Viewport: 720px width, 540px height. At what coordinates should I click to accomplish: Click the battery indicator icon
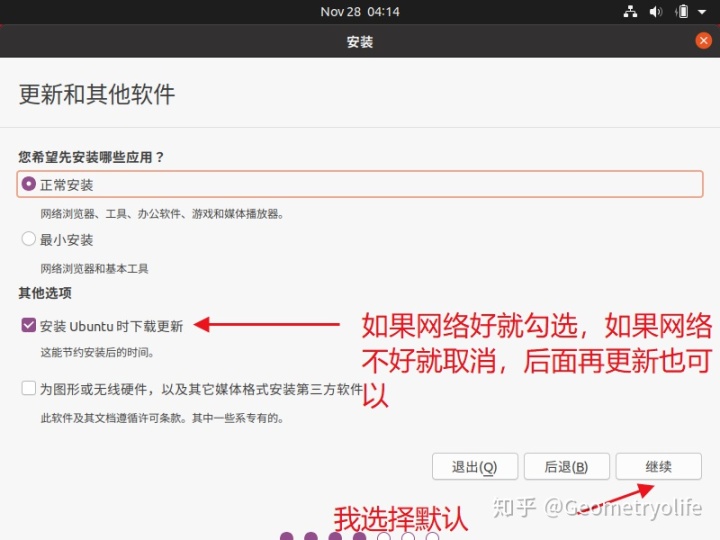pyautogui.click(x=682, y=11)
